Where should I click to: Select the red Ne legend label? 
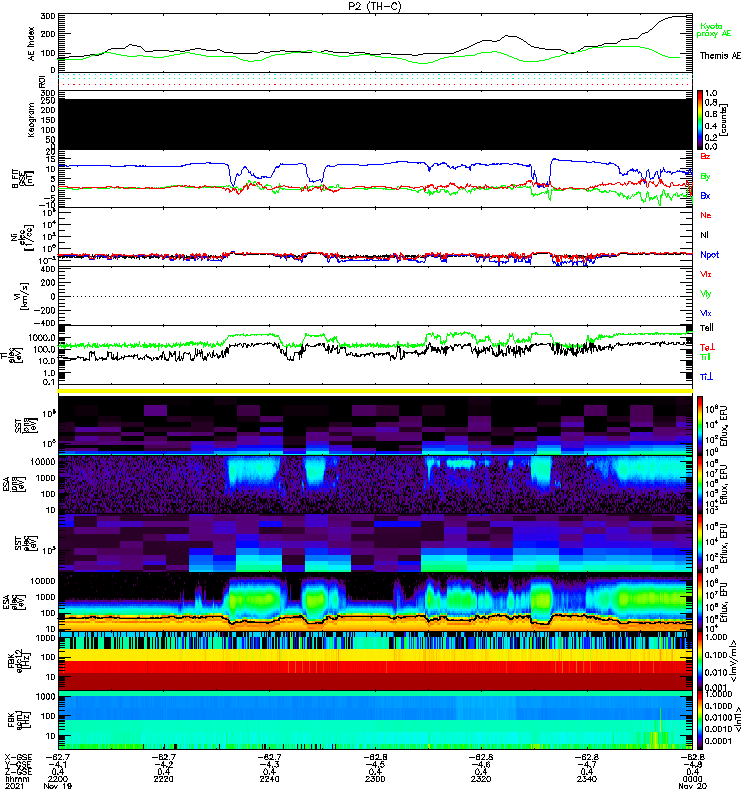pyautogui.click(x=705, y=215)
